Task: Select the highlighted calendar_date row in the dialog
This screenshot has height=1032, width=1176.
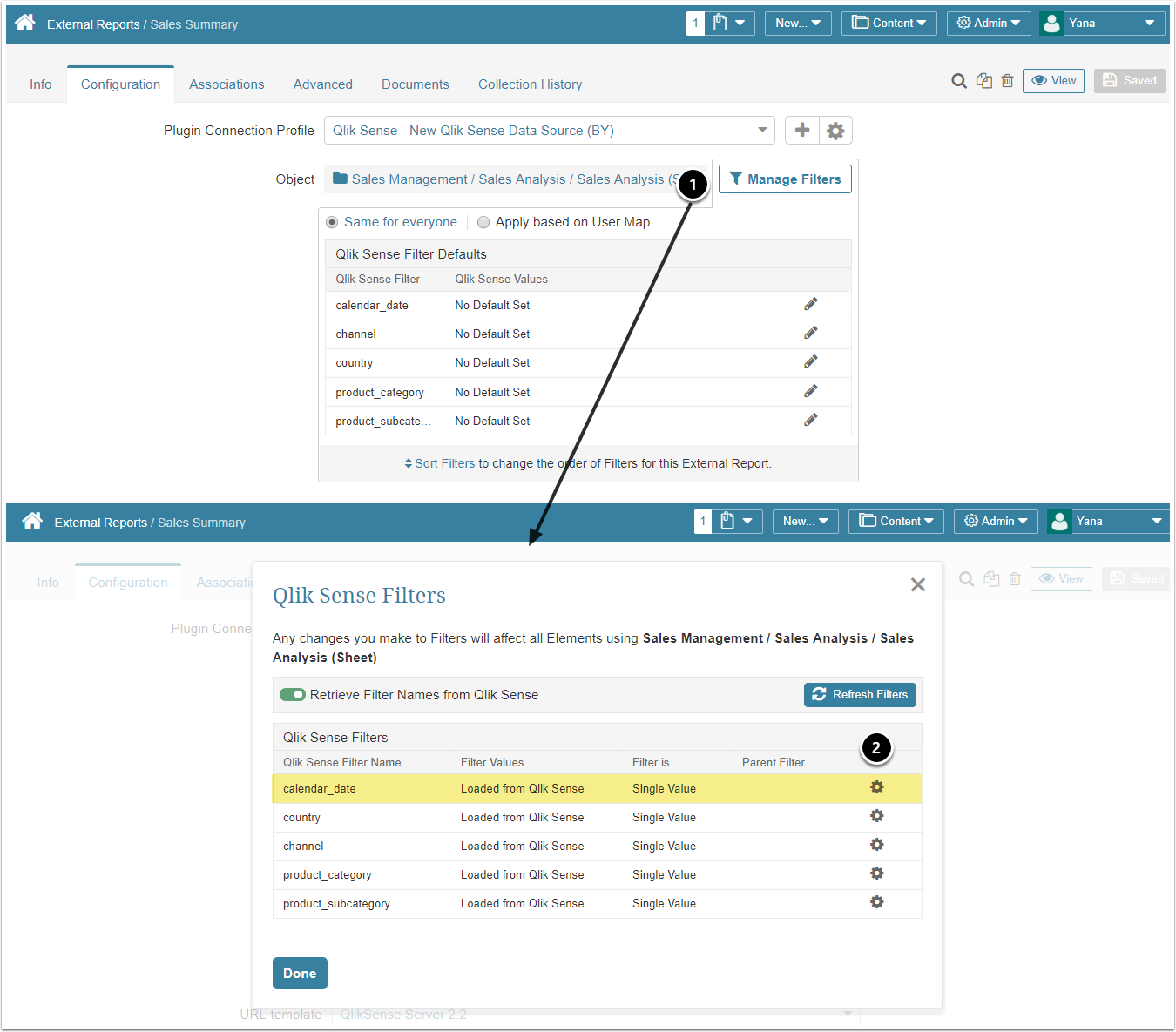Action: 597,788
